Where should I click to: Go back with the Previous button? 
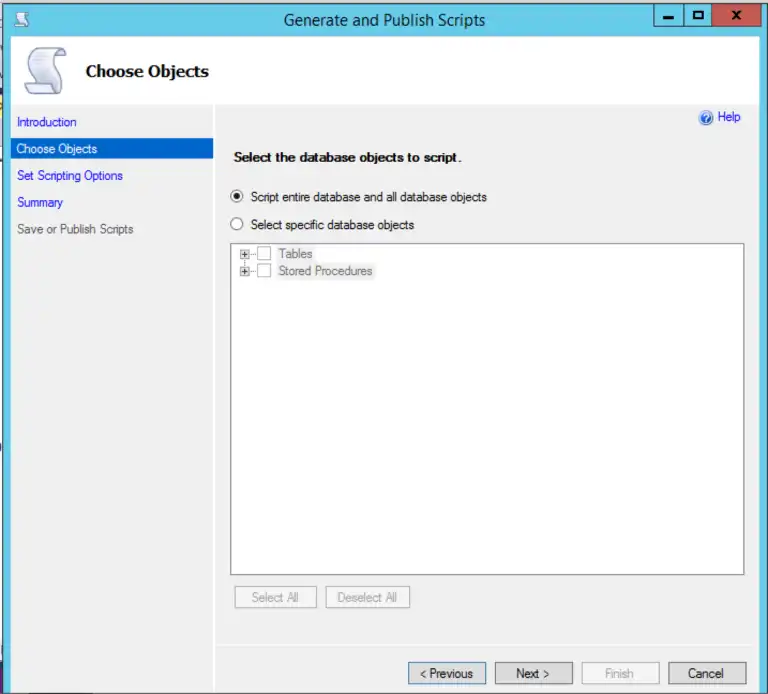pos(447,673)
